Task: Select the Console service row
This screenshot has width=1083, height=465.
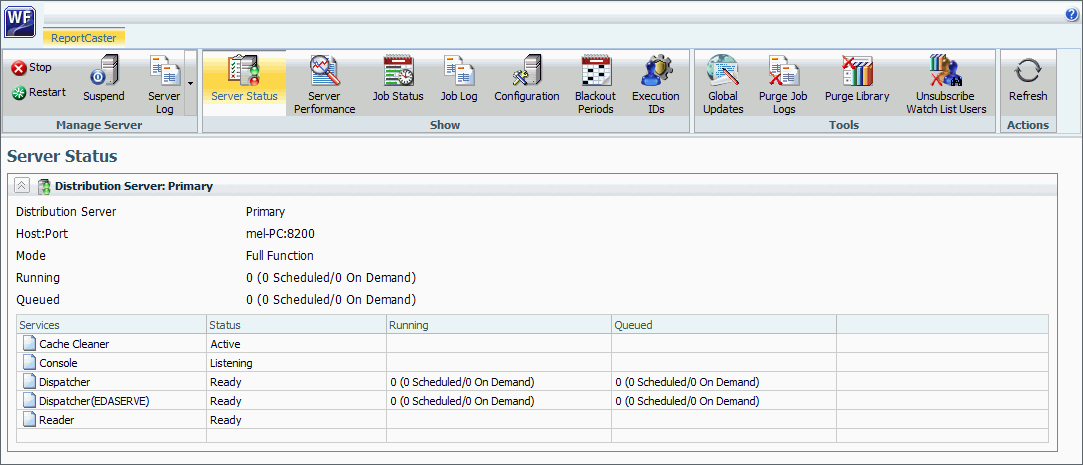Action: (x=532, y=363)
